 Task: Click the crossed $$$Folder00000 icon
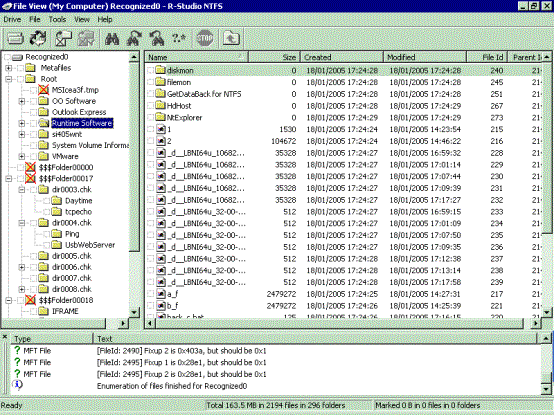(x=30, y=167)
